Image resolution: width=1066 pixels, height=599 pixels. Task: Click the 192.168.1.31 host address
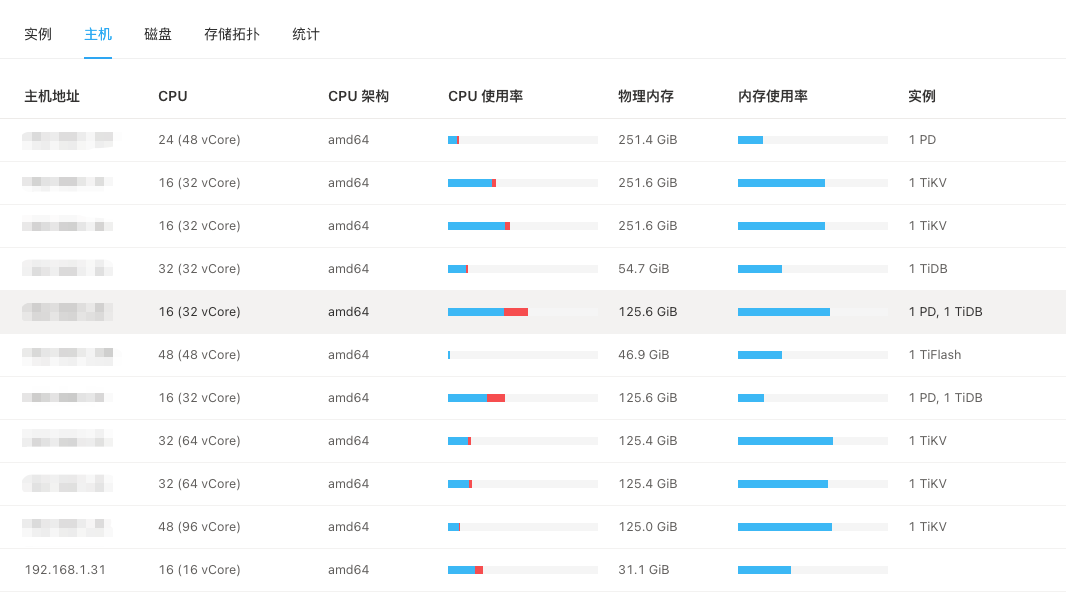tap(65, 570)
